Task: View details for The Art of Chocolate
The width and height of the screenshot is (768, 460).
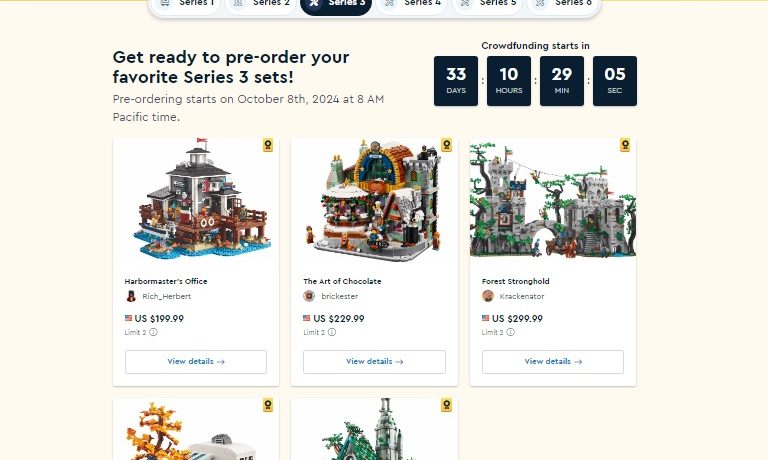Action: [374, 362]
